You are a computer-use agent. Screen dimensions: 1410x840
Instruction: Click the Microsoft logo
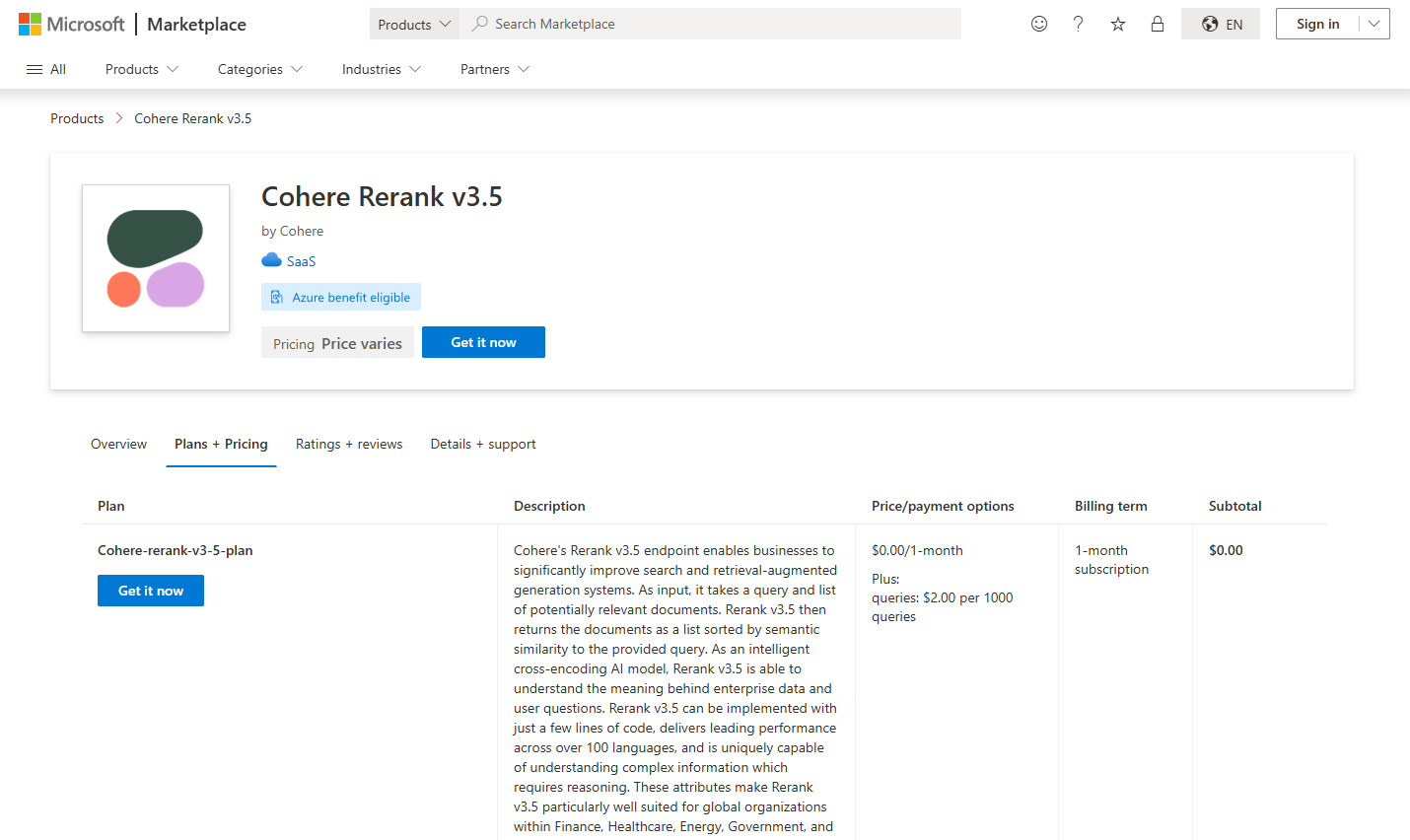click(x=72, y=24)
